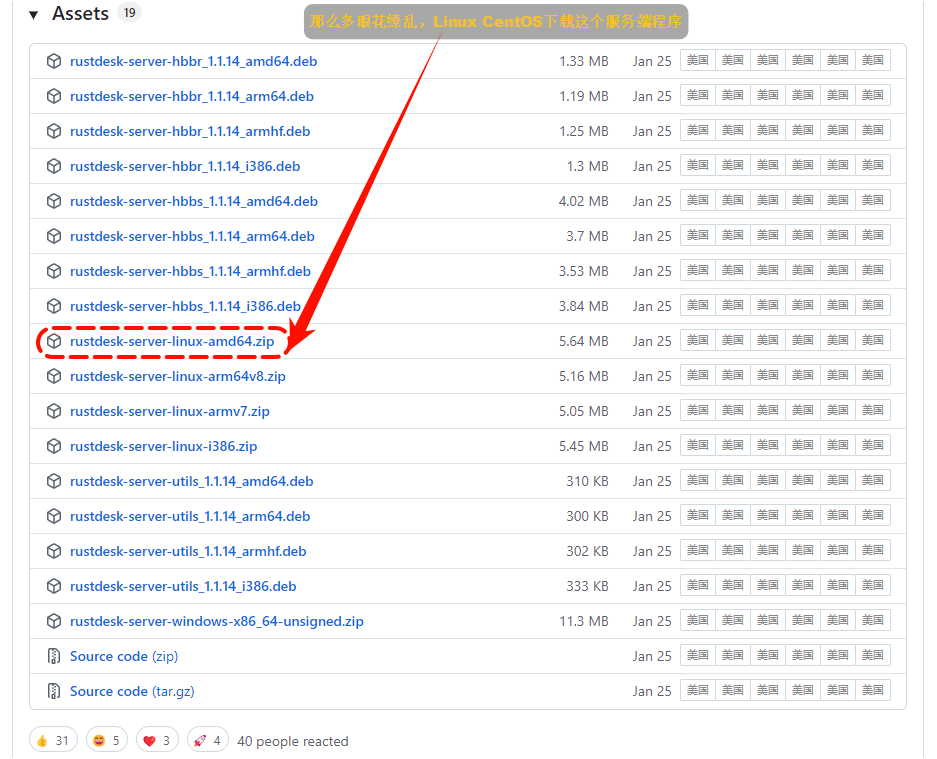Click the '40 people reacted' text
The image size is (937, 759).
pos(293,741)
